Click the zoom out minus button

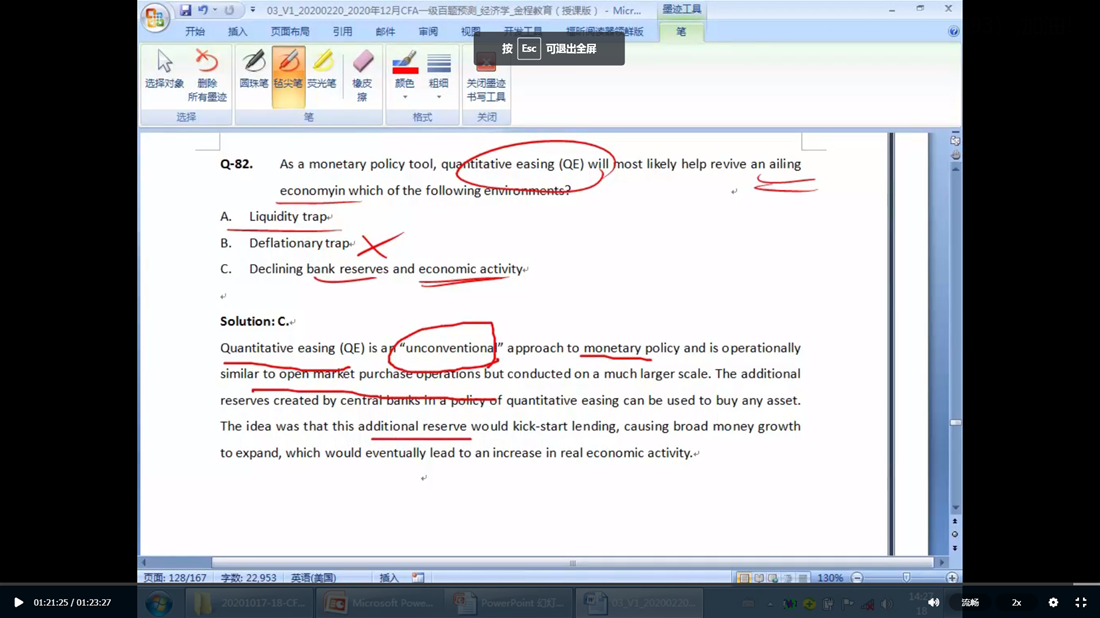coord(857,578)
